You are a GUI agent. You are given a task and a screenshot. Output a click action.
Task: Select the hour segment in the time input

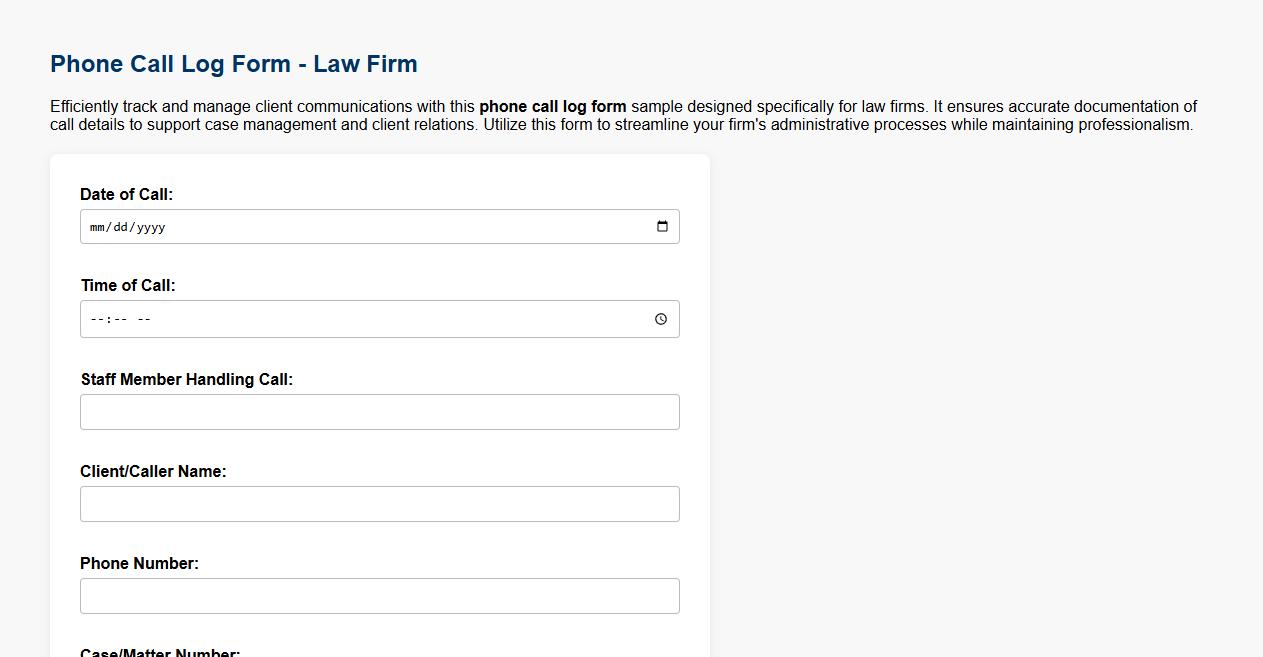(96, 319)
